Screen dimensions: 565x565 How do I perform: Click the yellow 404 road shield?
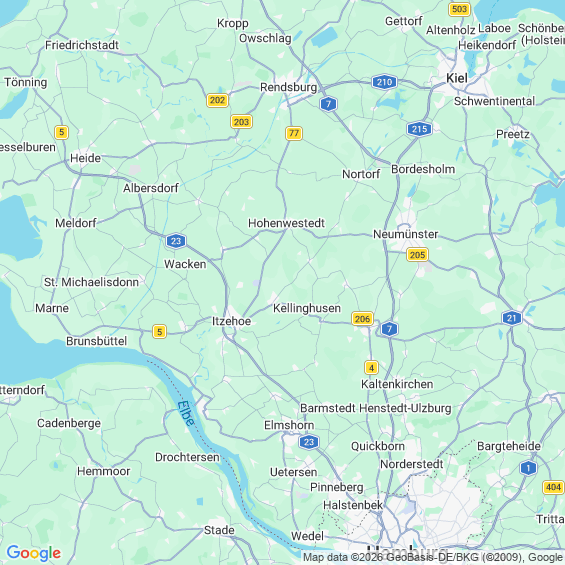click(553, 487)
